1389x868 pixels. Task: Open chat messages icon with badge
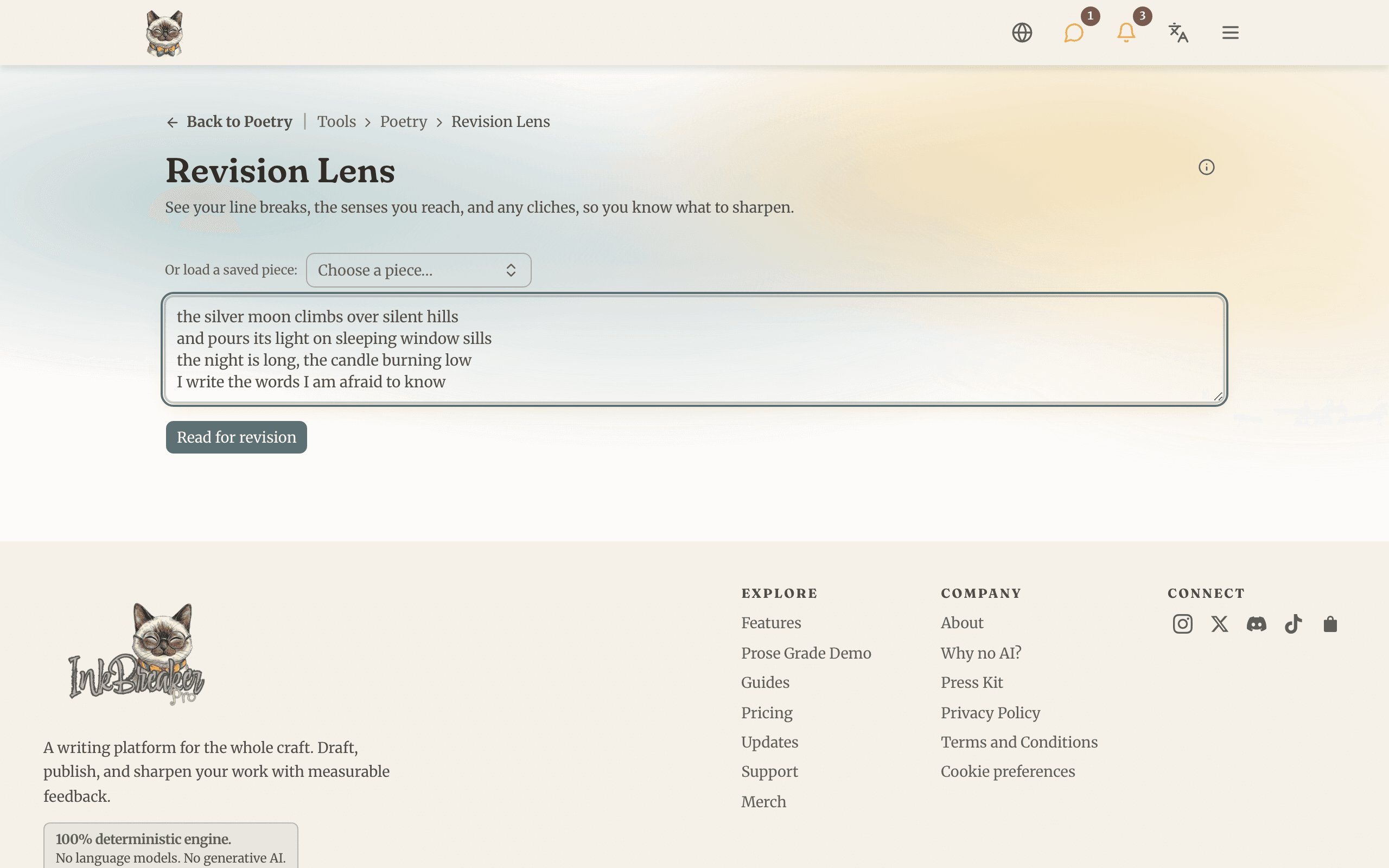point(1074,33)
